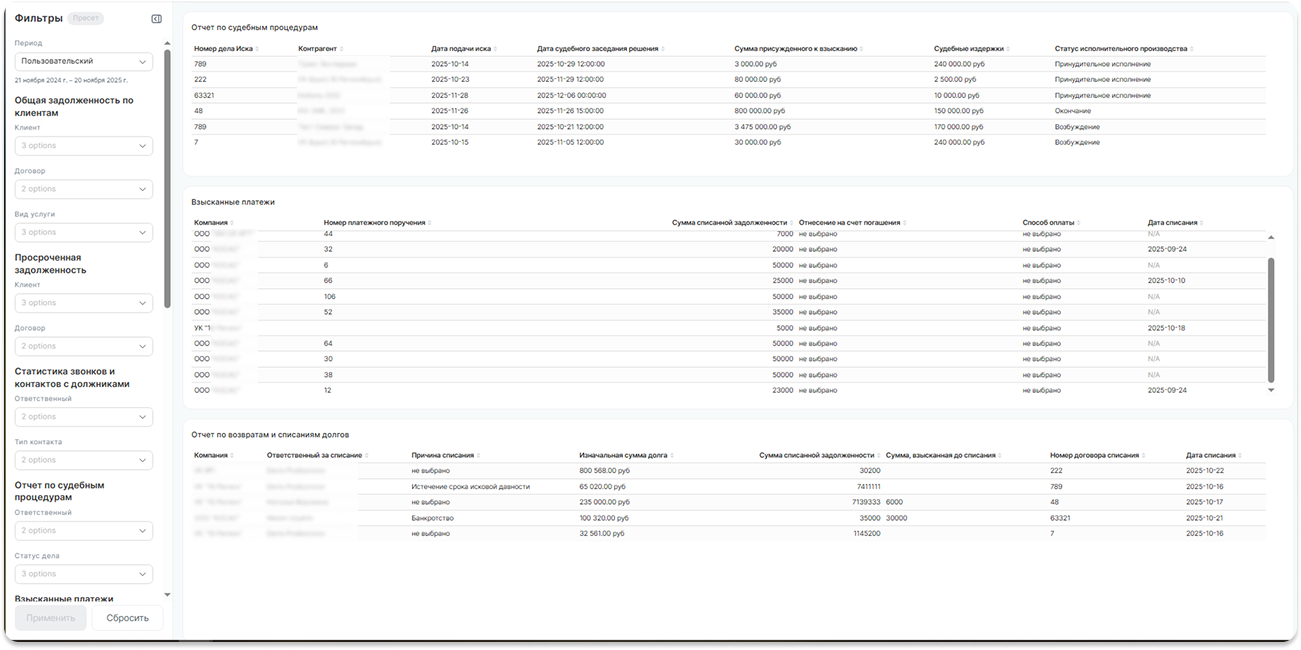The image size is (1301, 650).
Task: Sort payments by Способ оплаты icon
Action: (1079, 223)
